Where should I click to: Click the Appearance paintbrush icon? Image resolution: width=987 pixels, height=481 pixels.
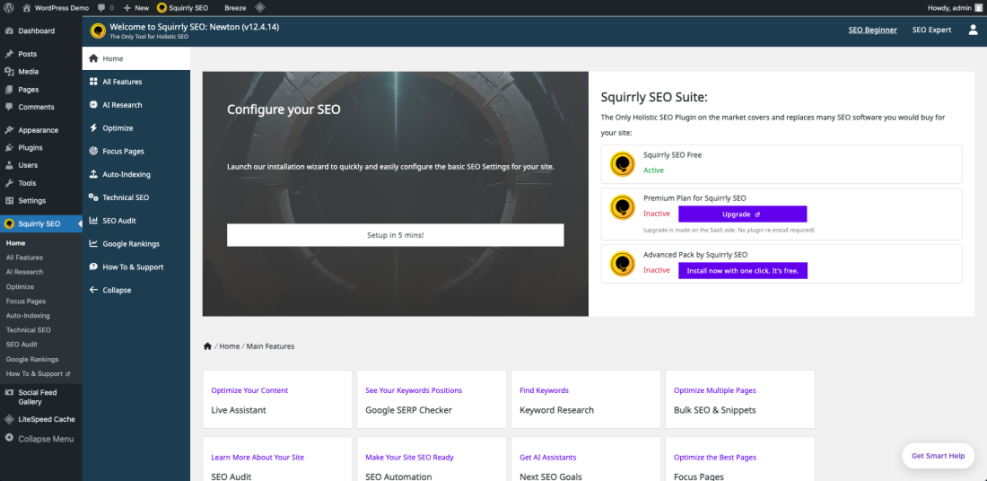tap(9, 130)
